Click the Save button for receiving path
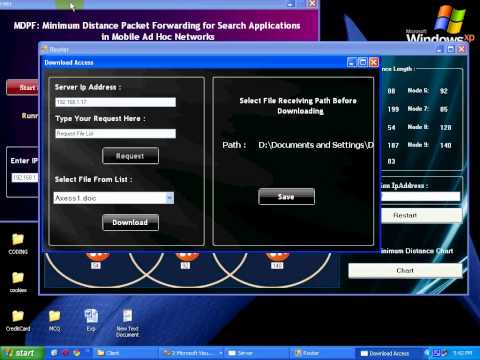Screen dimensions: 480x360 coord(286,197)
